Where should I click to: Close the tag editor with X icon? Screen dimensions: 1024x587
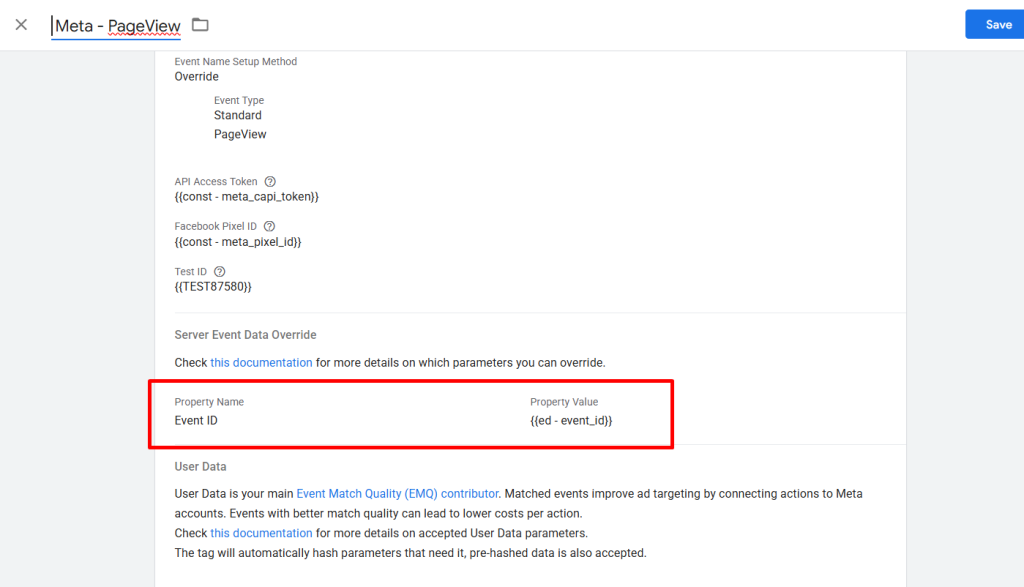[x=21, y=25]
